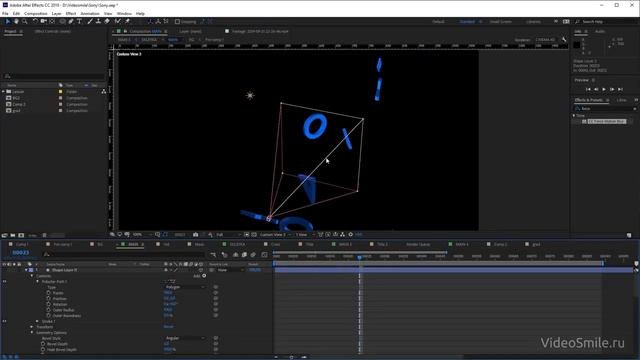640x360 pixels.
Task: Click the Search Help field
Action: (x=606, y=22)
